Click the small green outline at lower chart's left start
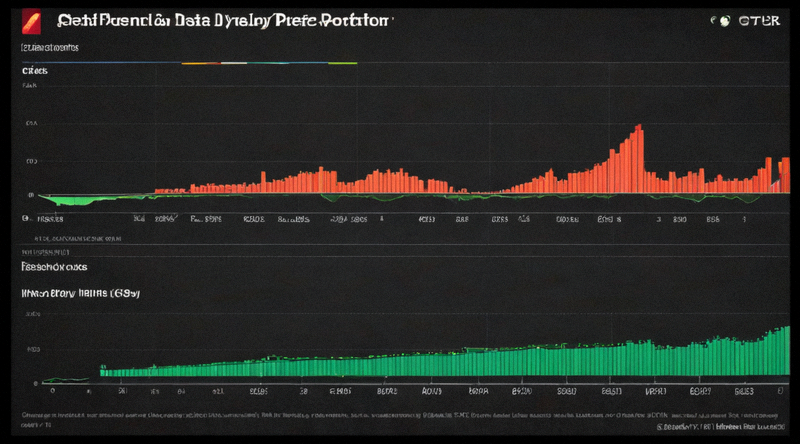Screen dimensions: 800x444 65,380
